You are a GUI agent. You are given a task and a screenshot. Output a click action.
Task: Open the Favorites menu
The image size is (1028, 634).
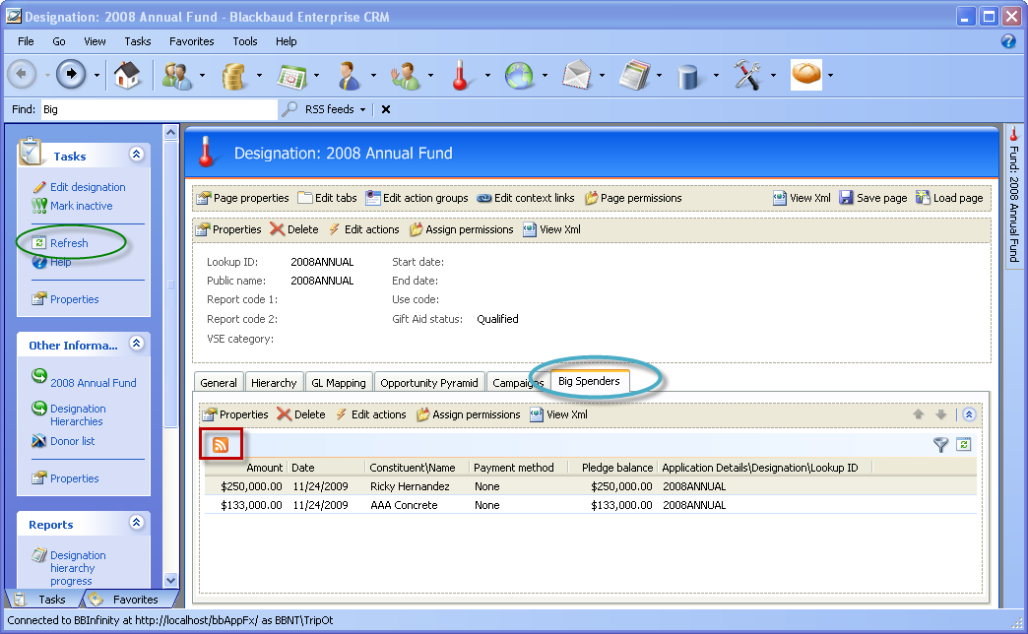pos(191,42)
